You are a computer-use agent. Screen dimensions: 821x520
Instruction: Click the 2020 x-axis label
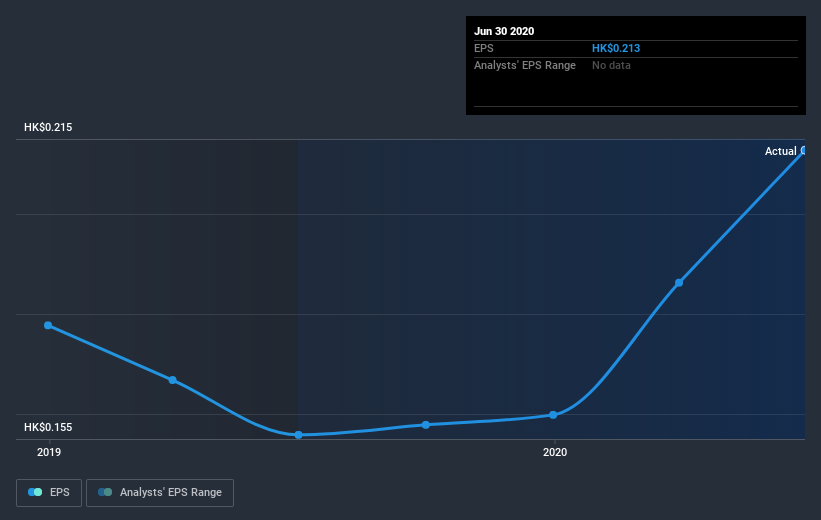pyautogui.click(x=555, y=452)
